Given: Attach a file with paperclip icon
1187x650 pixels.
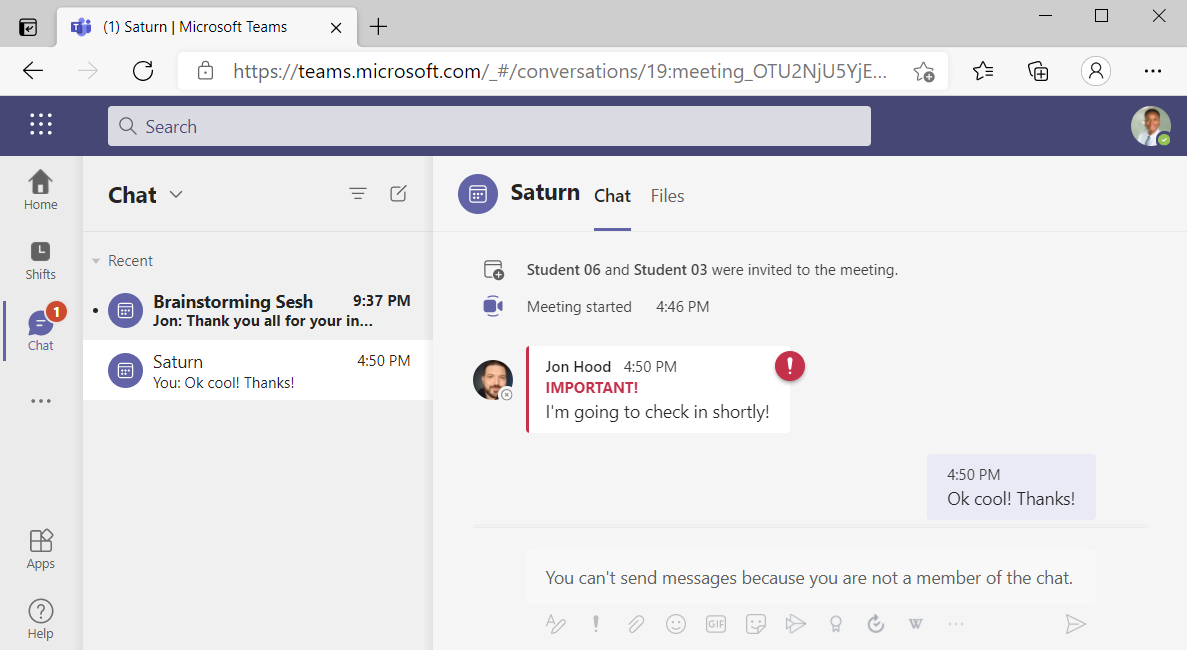Looking at the screenshot, I should click(636, 624).
